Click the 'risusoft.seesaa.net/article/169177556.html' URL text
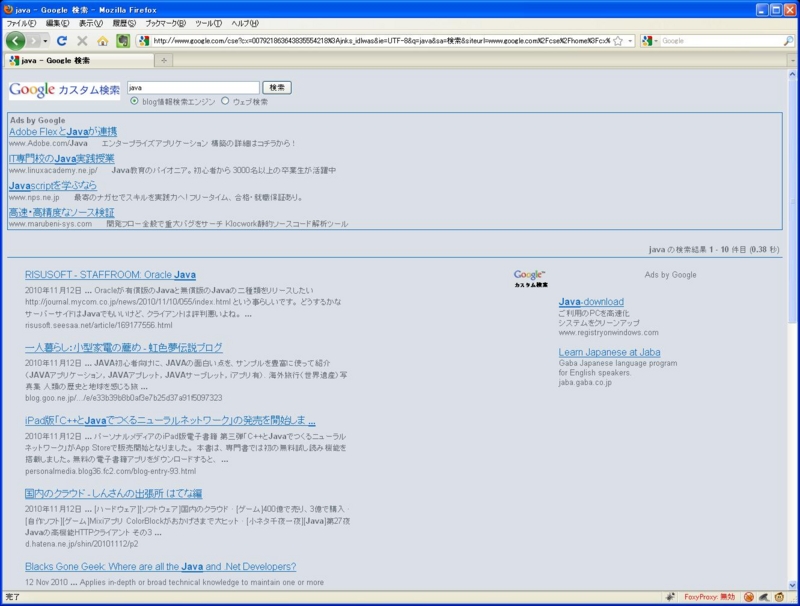Image resolution: width=800 pixels, height=606 pixels. (98, 325)
